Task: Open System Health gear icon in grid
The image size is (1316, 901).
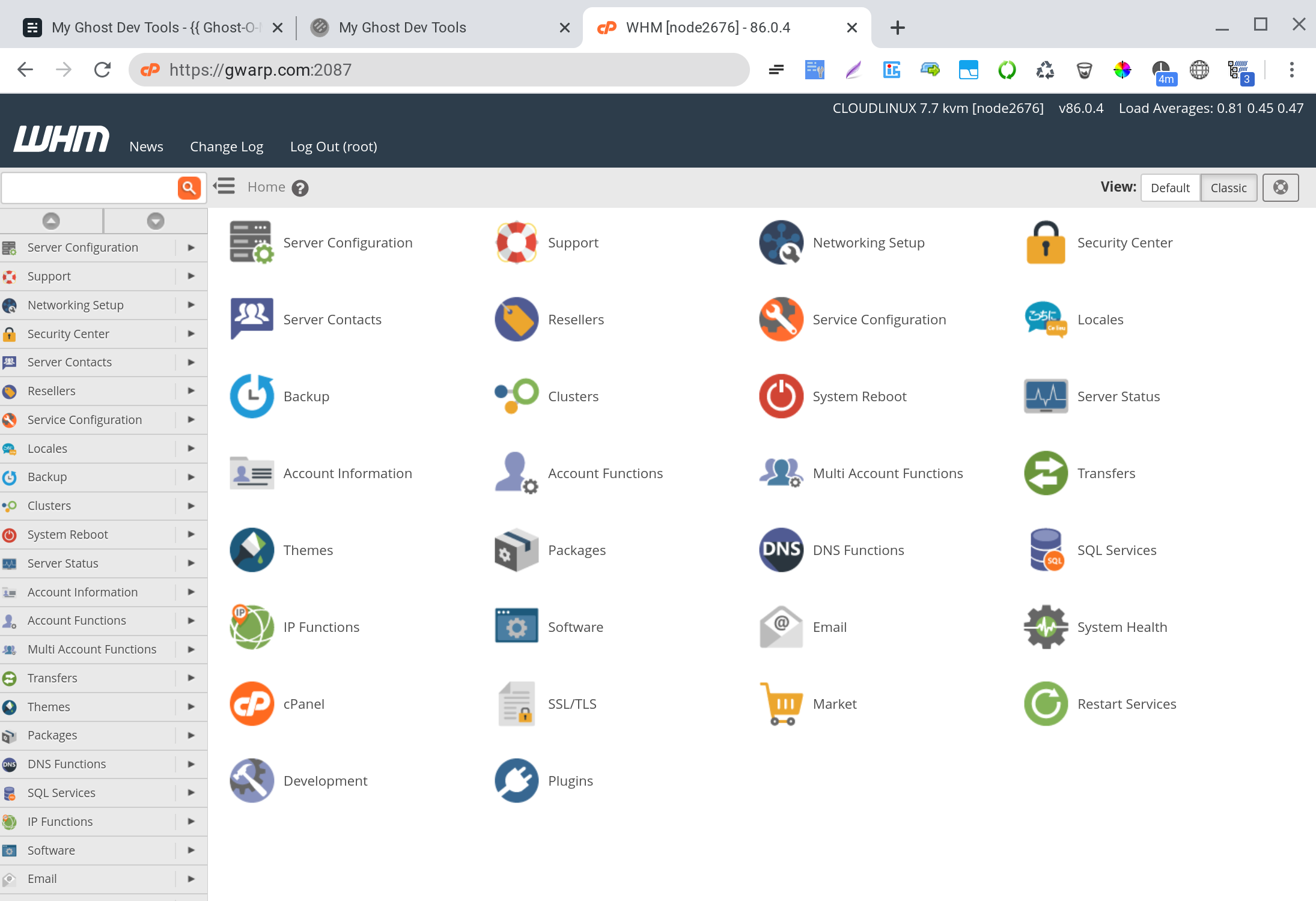Action: (1046, 627)
